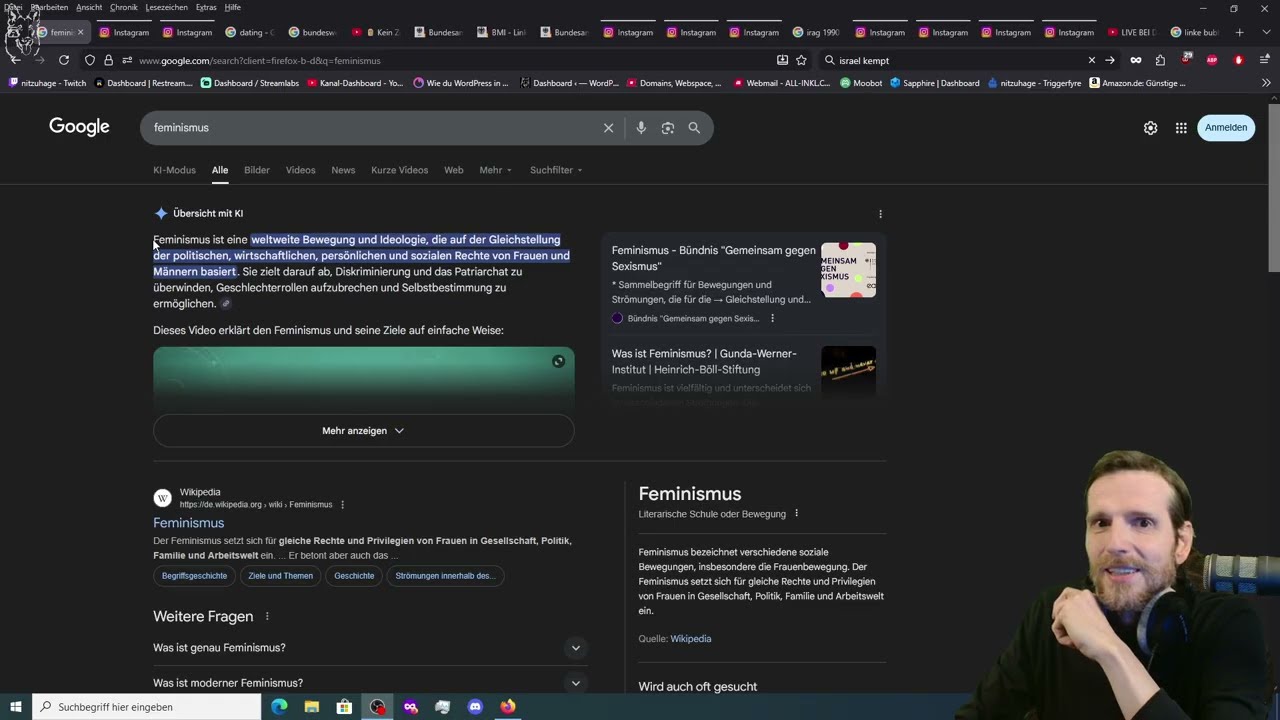Open the Feminismus Wikipedia result link

click(188, 523)
